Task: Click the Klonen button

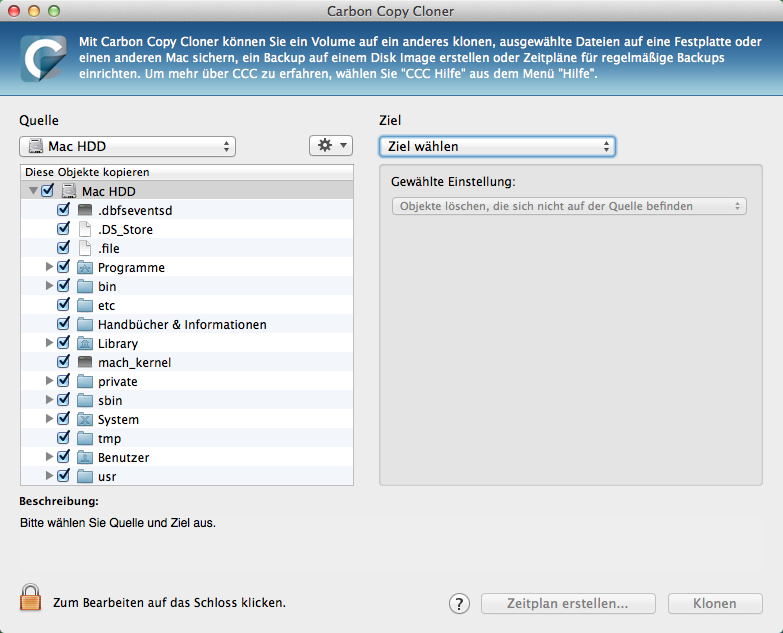Action: (x=715, y=604)
